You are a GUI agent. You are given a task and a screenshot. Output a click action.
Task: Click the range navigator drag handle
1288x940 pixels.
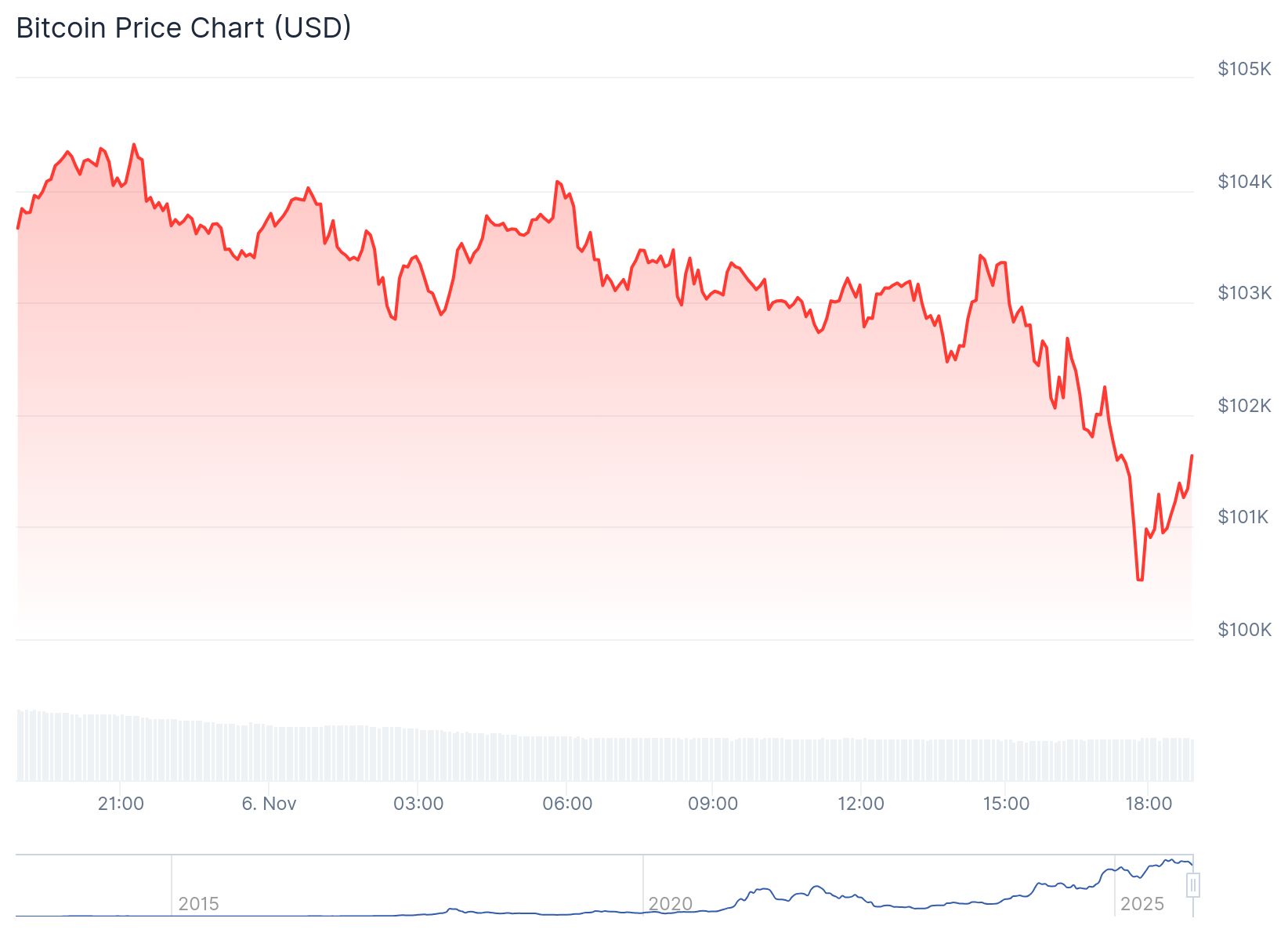tap(1192, 886)
